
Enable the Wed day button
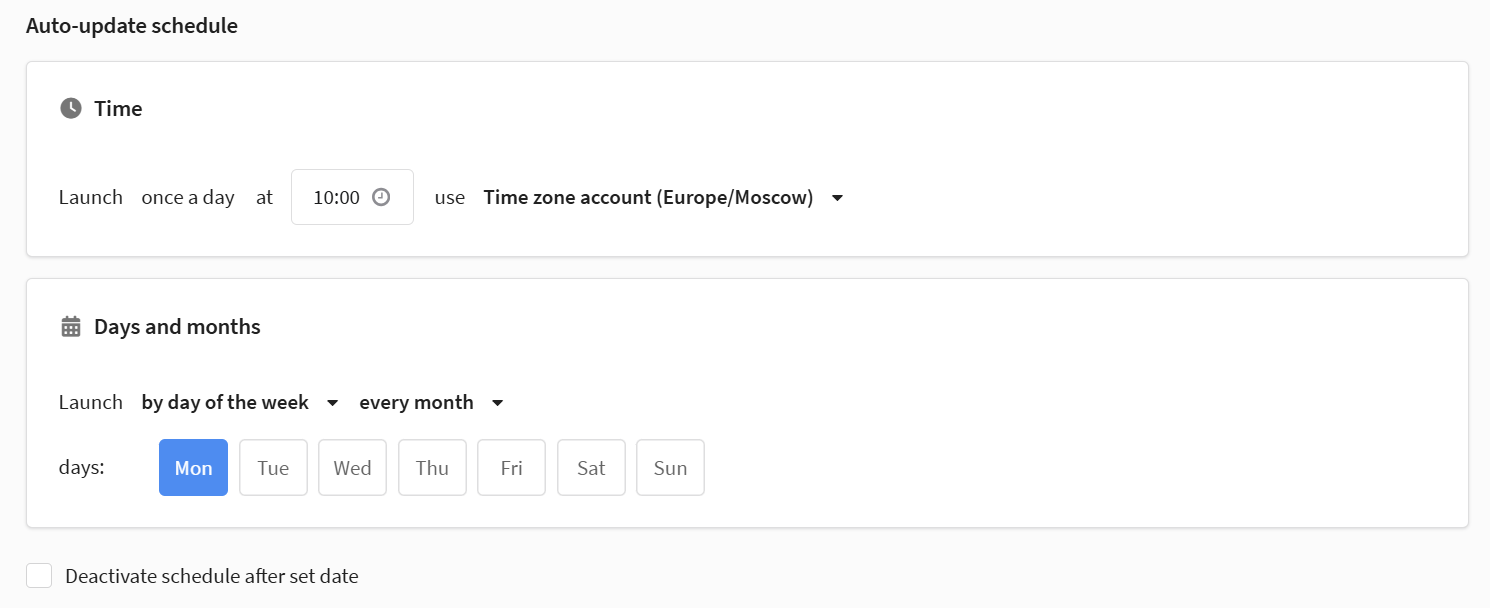point(352,468)
